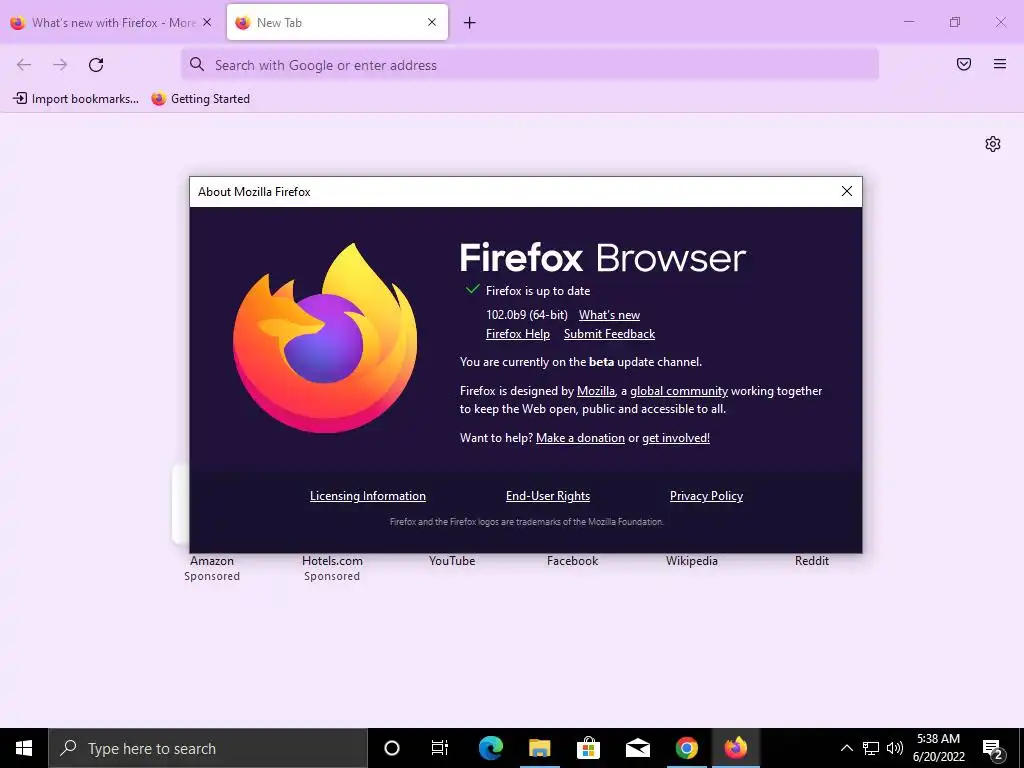This screenshot has width=1024, height=768.
Task: Select the New Tab tab
Action: coord(337,23)
